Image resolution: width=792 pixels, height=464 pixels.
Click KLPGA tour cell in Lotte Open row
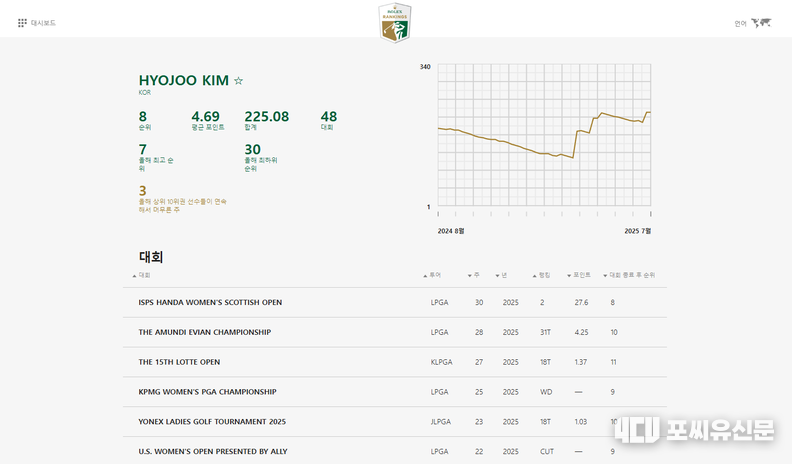pyautogui.click(x=441, y=362)
